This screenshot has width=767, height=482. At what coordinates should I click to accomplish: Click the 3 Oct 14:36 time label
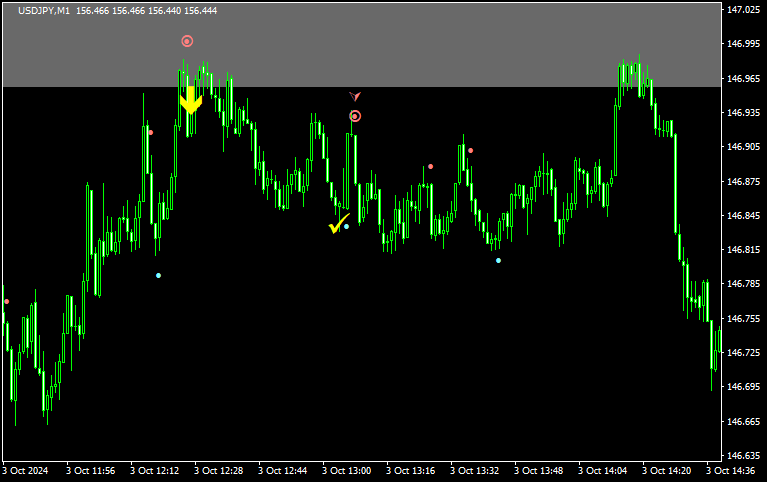tap(730, 470)
